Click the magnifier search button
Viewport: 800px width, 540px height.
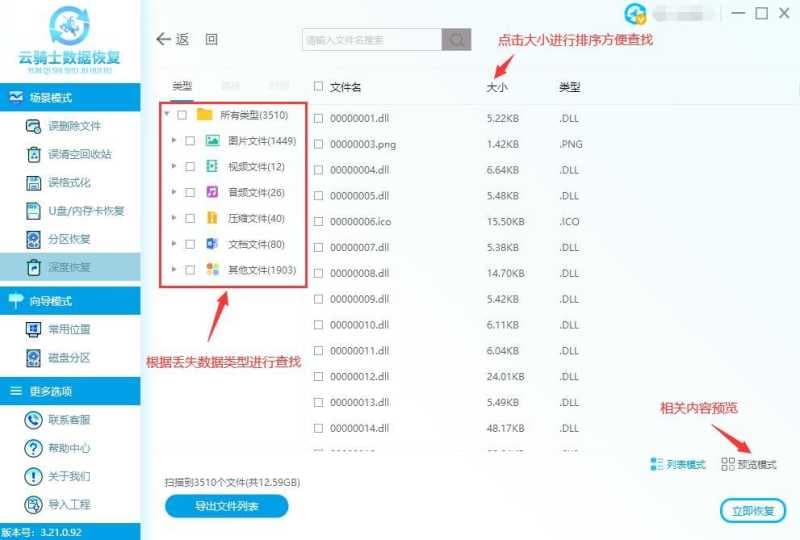tap(456, 39)
